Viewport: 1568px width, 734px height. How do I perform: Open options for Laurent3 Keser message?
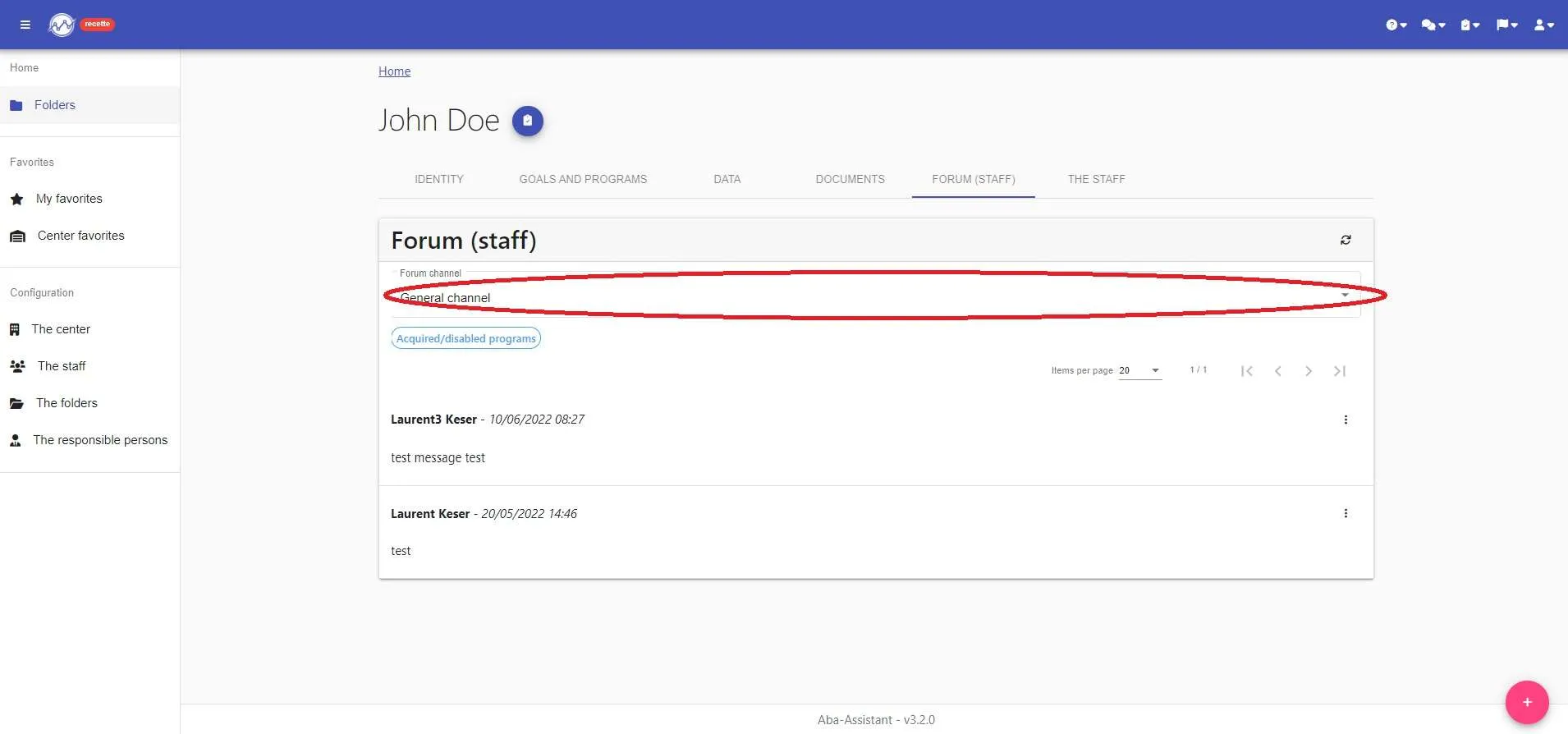[x=1346, y=420]
